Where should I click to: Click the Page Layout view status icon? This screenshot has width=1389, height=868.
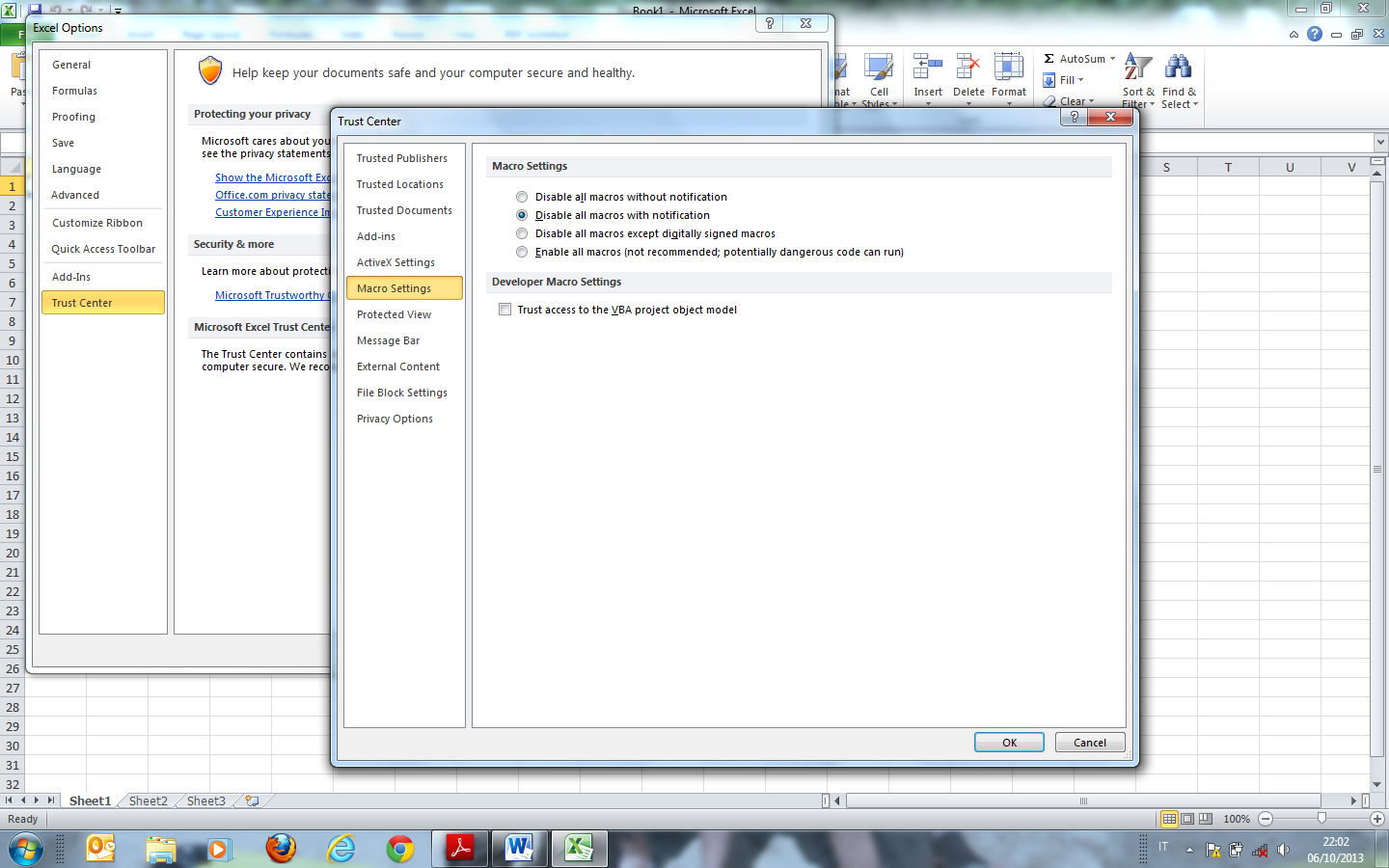[x=1187, y=819]
